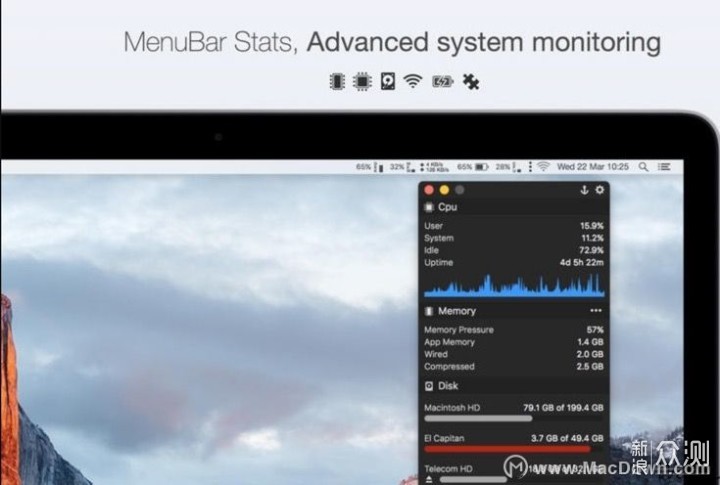Click the Cpu chip icon in the panel
This screenshot has height=485, width=720.
click(429, 207)
